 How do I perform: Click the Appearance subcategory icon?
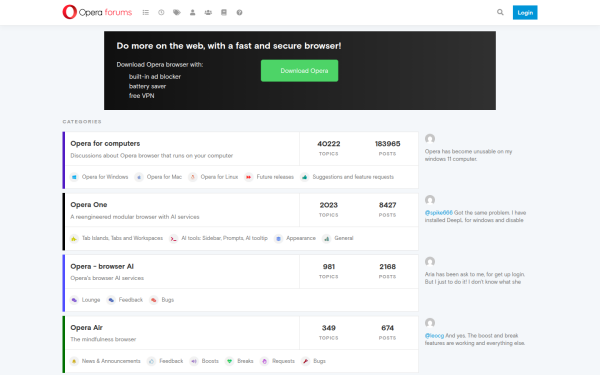pyautogui.click(x=279, y=239)
